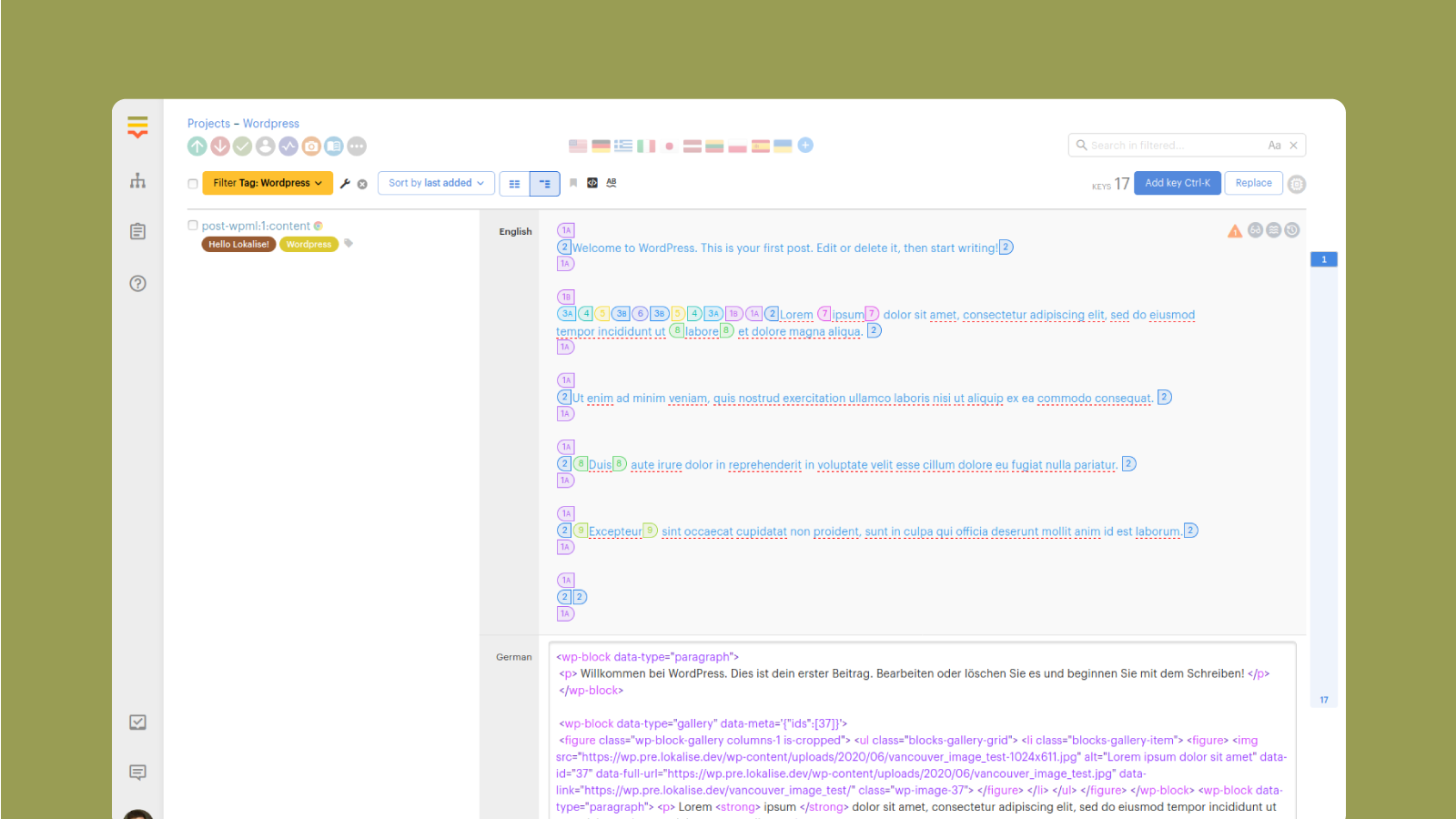Screen dimensions: 1456x819
Task: Click the Projects breadcrumb link
Action: [208, 124]
